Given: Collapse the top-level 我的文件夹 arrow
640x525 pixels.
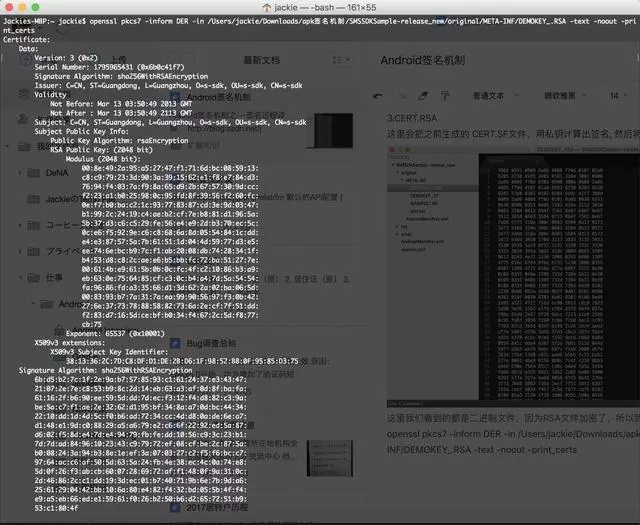Looking at the screenshot, I should (x=8, y=146).
